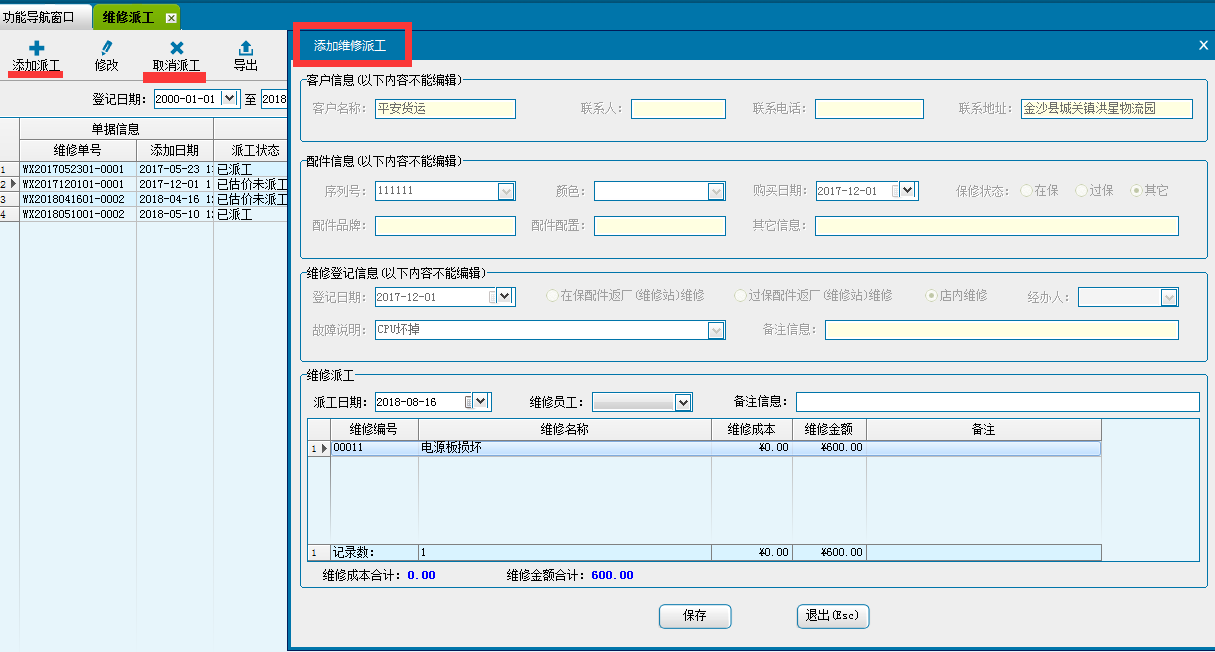Switch to the 维修派工 tab
Screen dimensions: 1215x652
pyautogui.click(x=127, y=18)
